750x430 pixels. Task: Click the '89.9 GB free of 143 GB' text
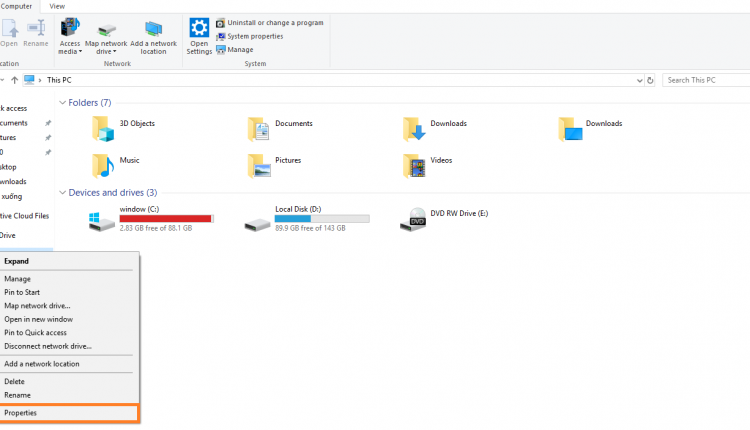pyautogui.click(x=310, y=229)
